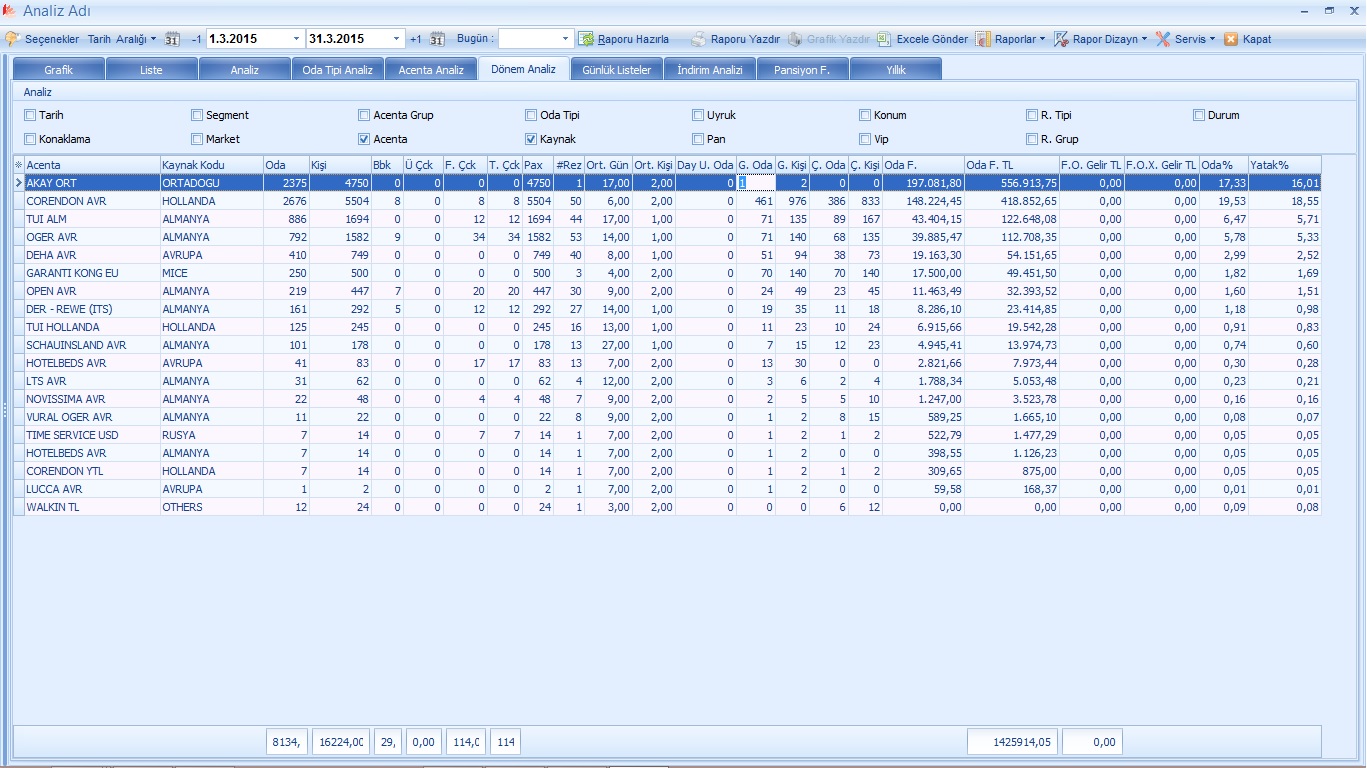Screen dimensions: 1367x768
Task: Open the İndirim Analizi tab
Action: pos(709,70)
